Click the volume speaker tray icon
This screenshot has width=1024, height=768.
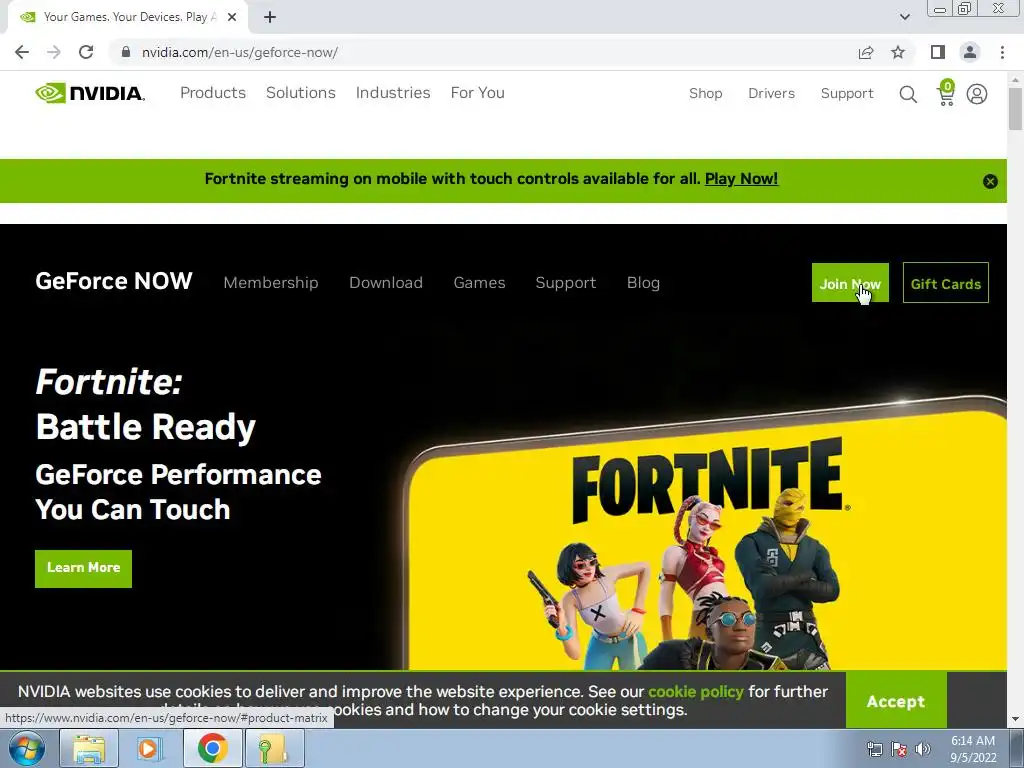(923, 749)
